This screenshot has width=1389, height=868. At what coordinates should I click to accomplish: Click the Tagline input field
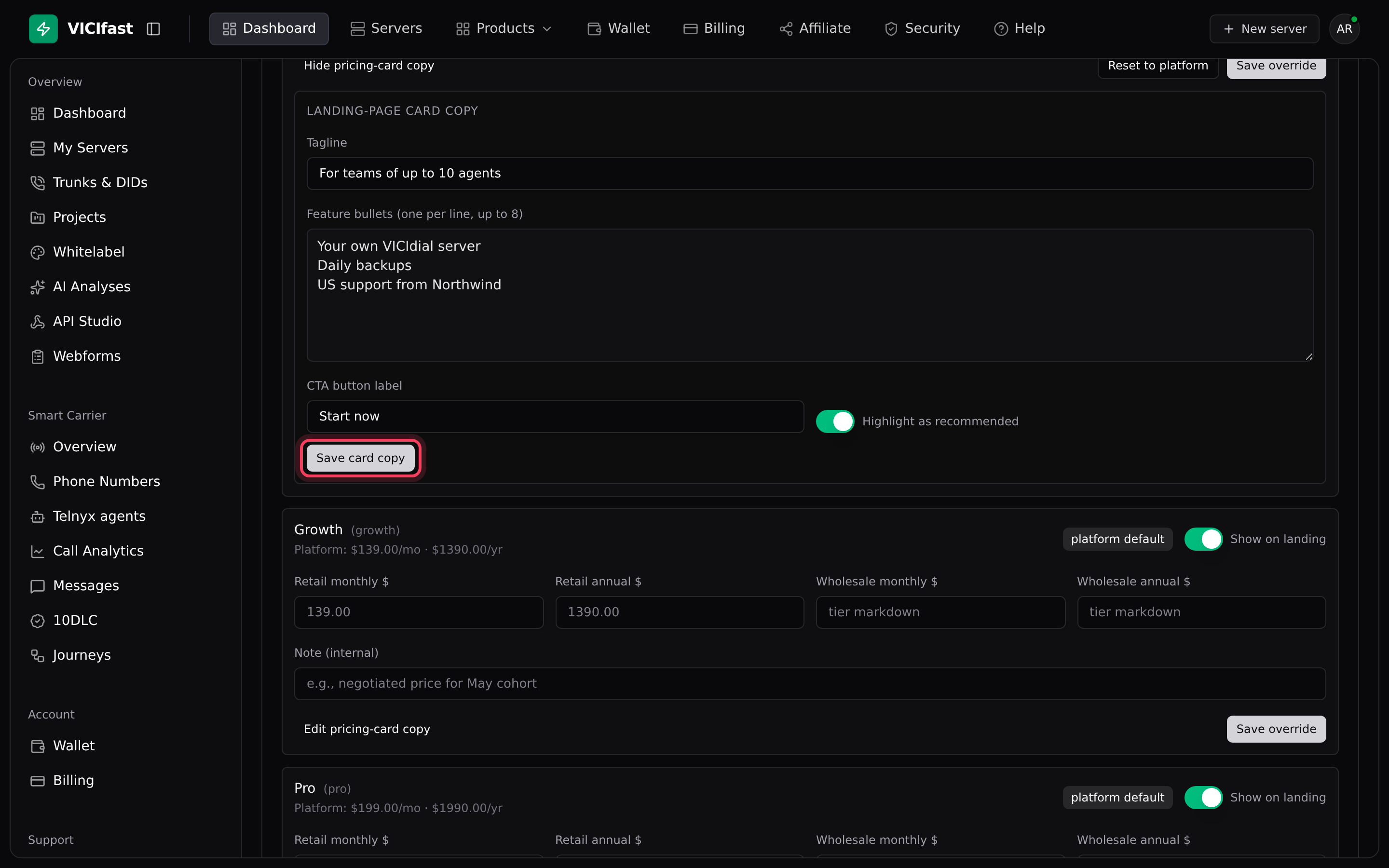[x=809, y=174]
